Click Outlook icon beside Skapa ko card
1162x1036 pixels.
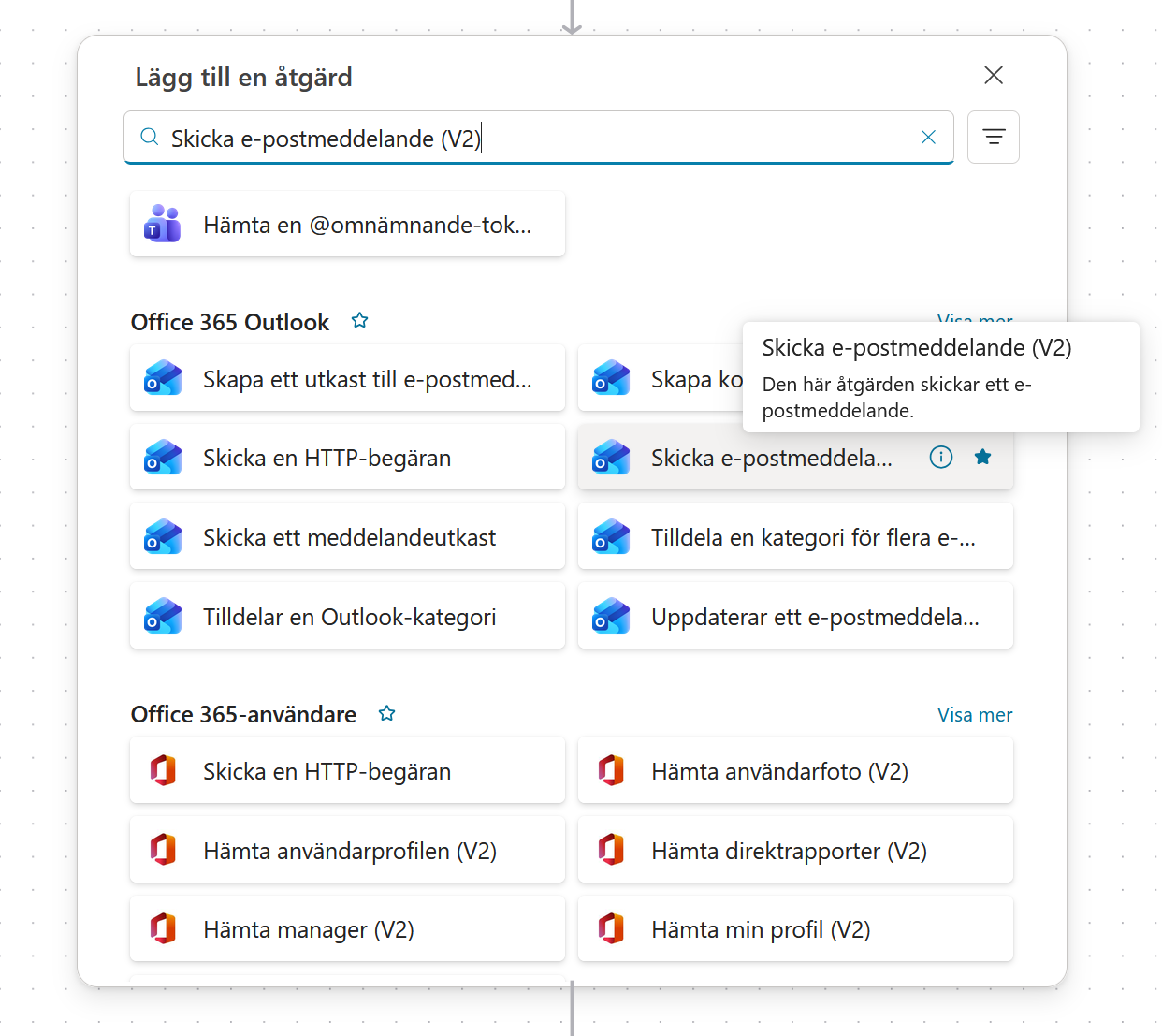(611, 378)
